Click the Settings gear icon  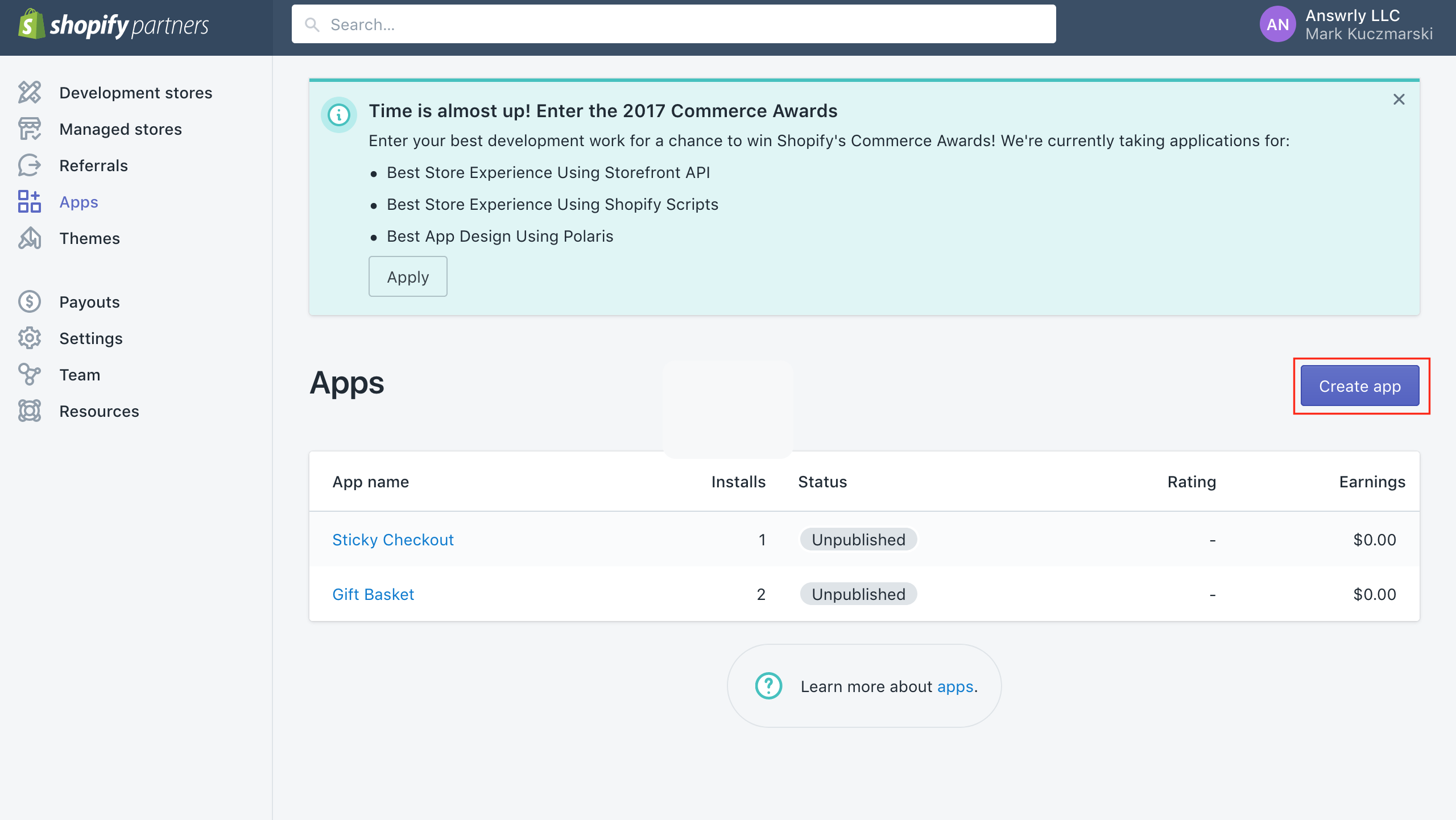(x=30, y=338)
